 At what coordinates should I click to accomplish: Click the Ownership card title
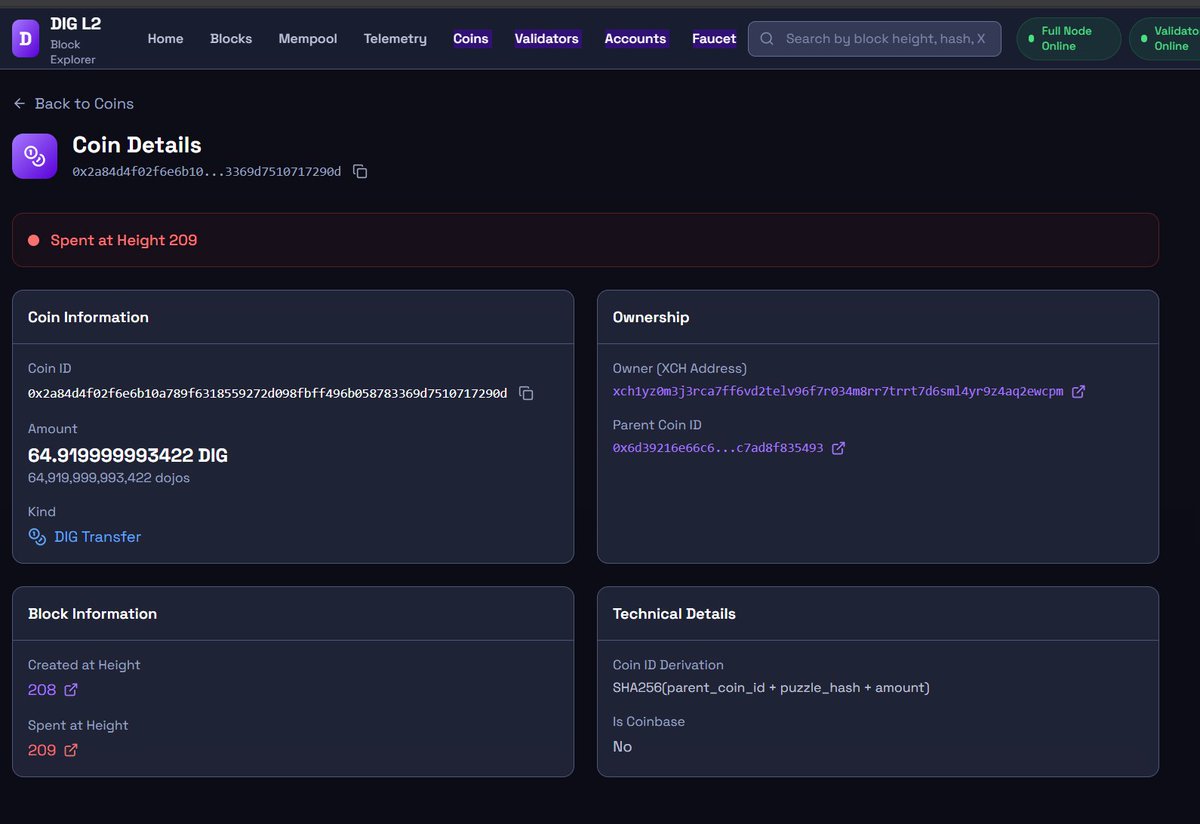pyautogui.click(x=651, y=317)
